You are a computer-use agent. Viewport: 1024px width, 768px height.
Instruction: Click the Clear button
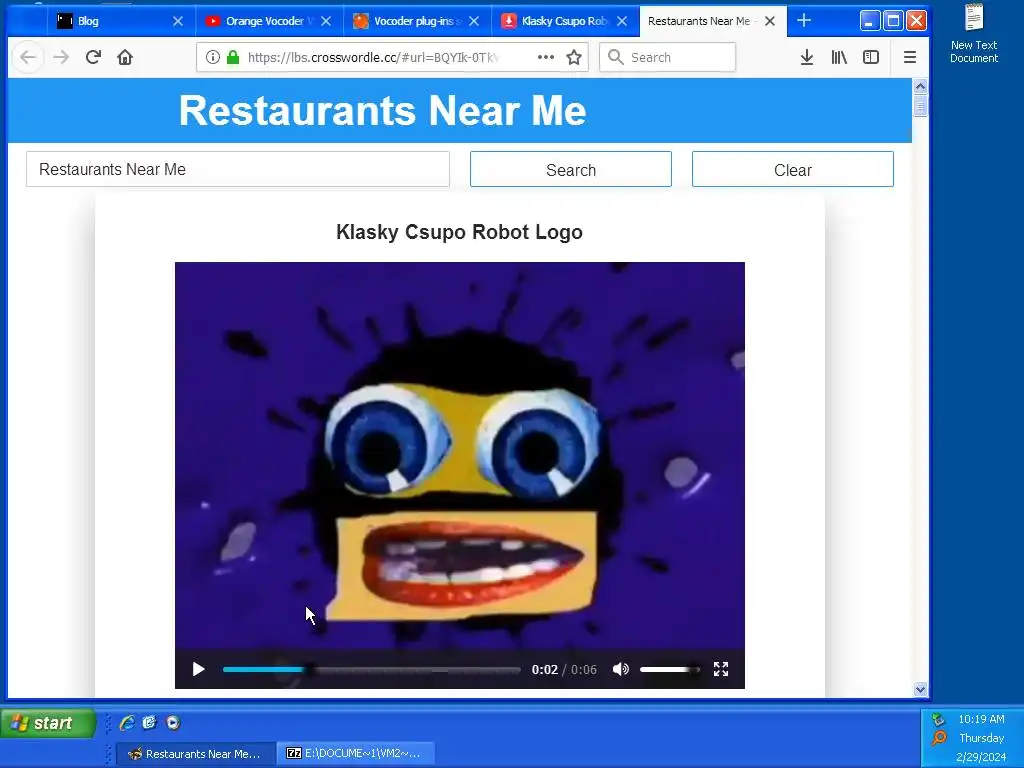[x=793, y=169]
